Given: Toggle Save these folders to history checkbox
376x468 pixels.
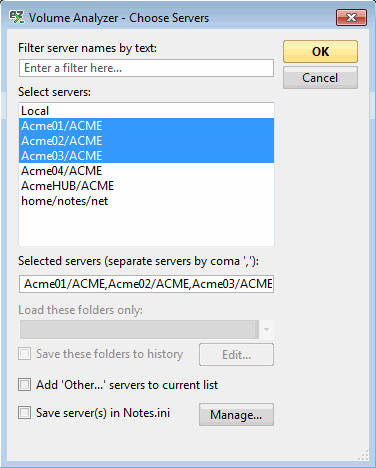Looking at the screenshot, I should 24,354.
